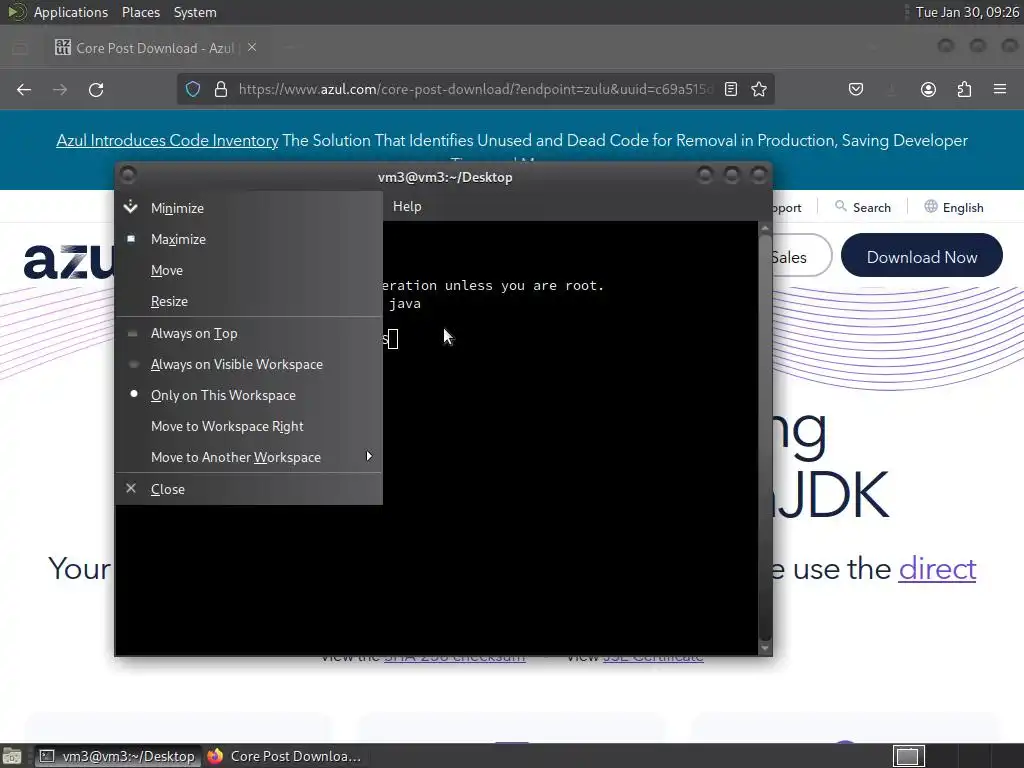
Task: Click the Core Post Download browser tab
Action: pyautogui.click(x=155, y=48)
